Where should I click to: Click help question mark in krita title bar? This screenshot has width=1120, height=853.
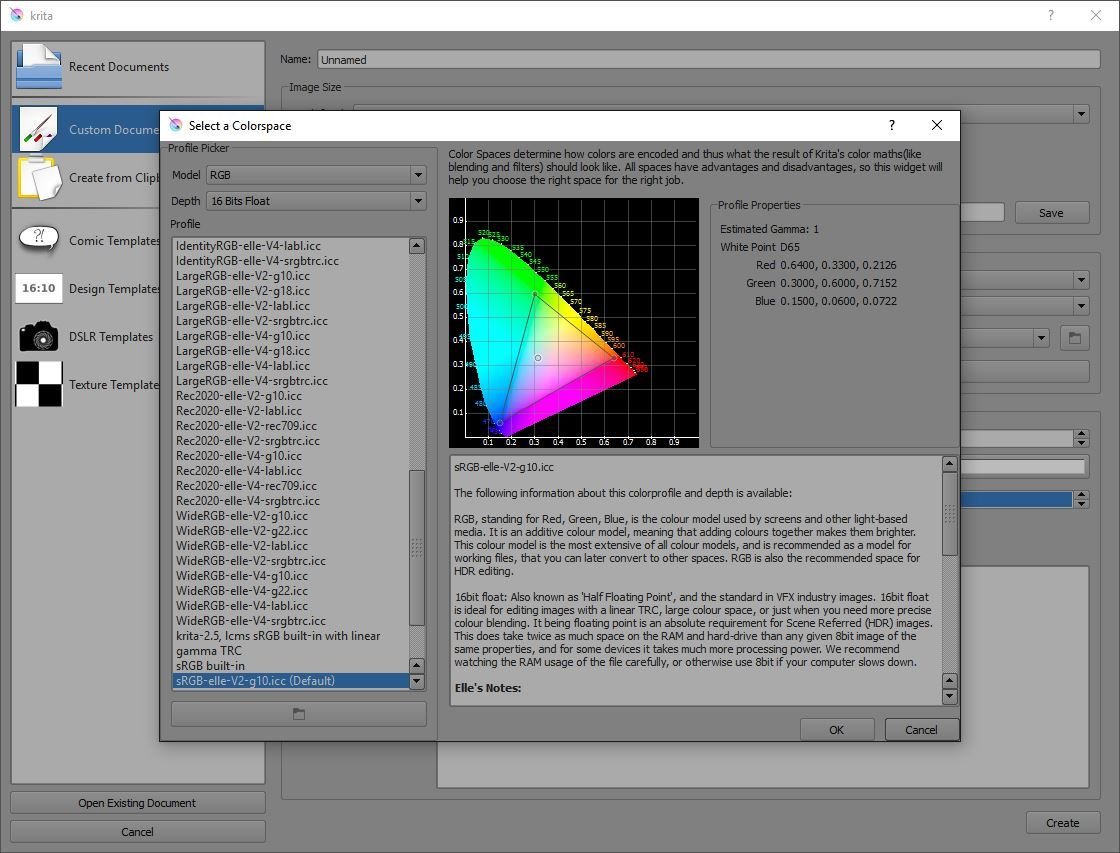tap(1051, 15)
